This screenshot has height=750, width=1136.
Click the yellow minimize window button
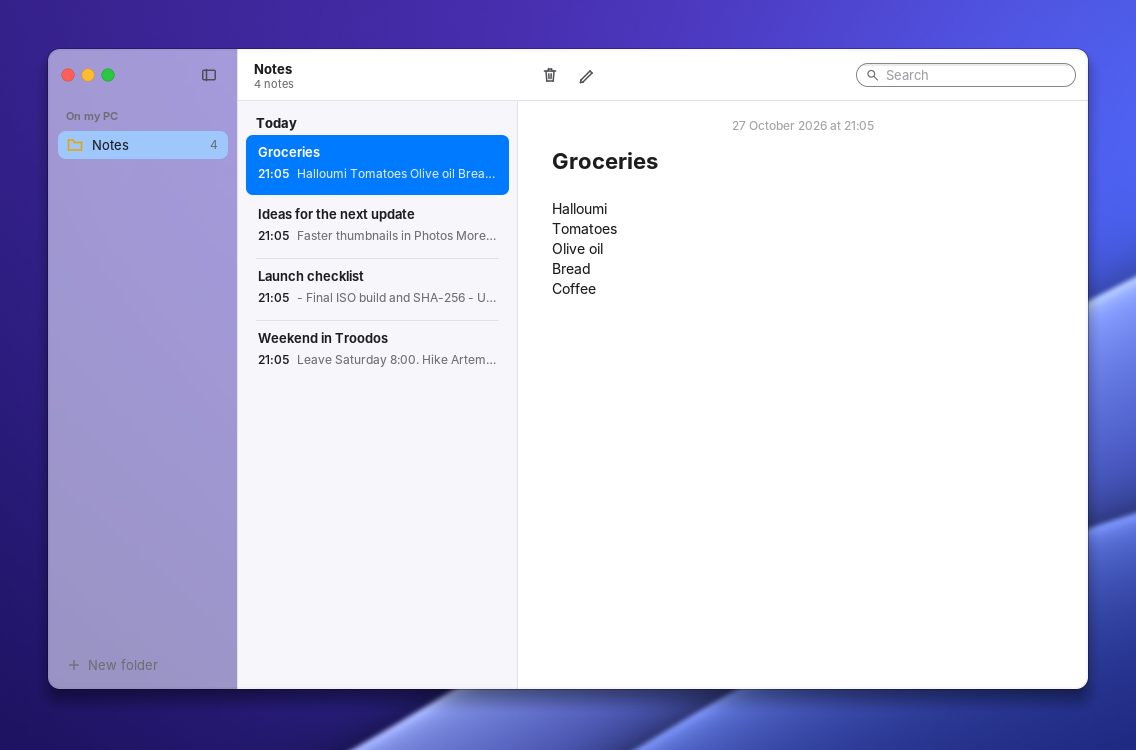click(88, 75)
